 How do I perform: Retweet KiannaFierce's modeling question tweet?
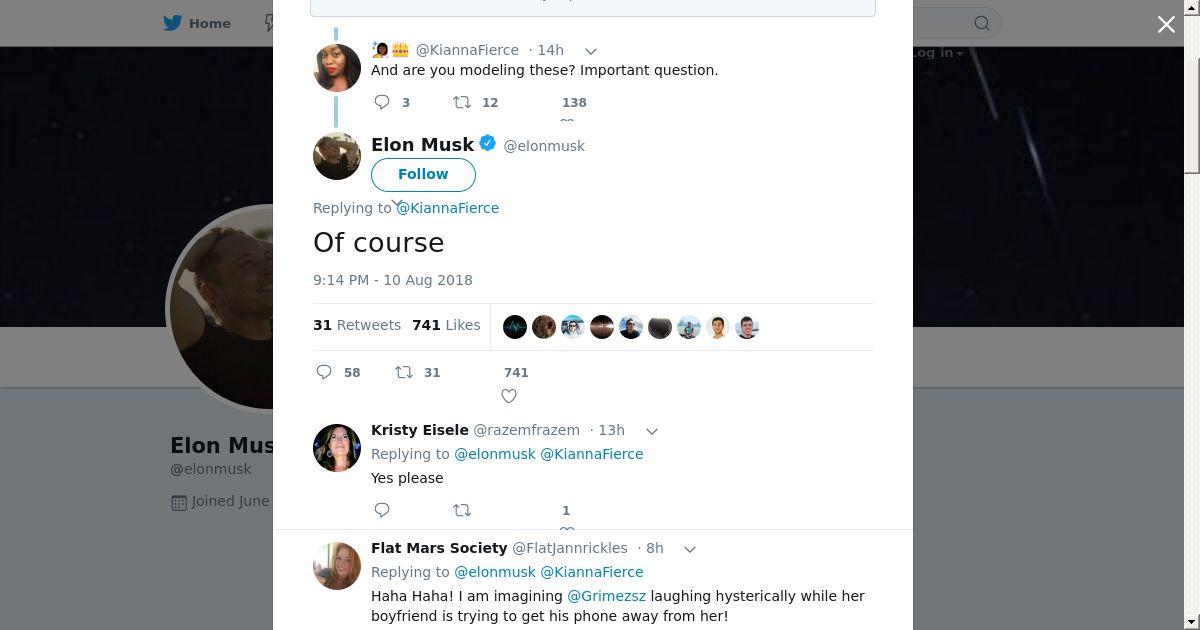(x=462, y=102)
